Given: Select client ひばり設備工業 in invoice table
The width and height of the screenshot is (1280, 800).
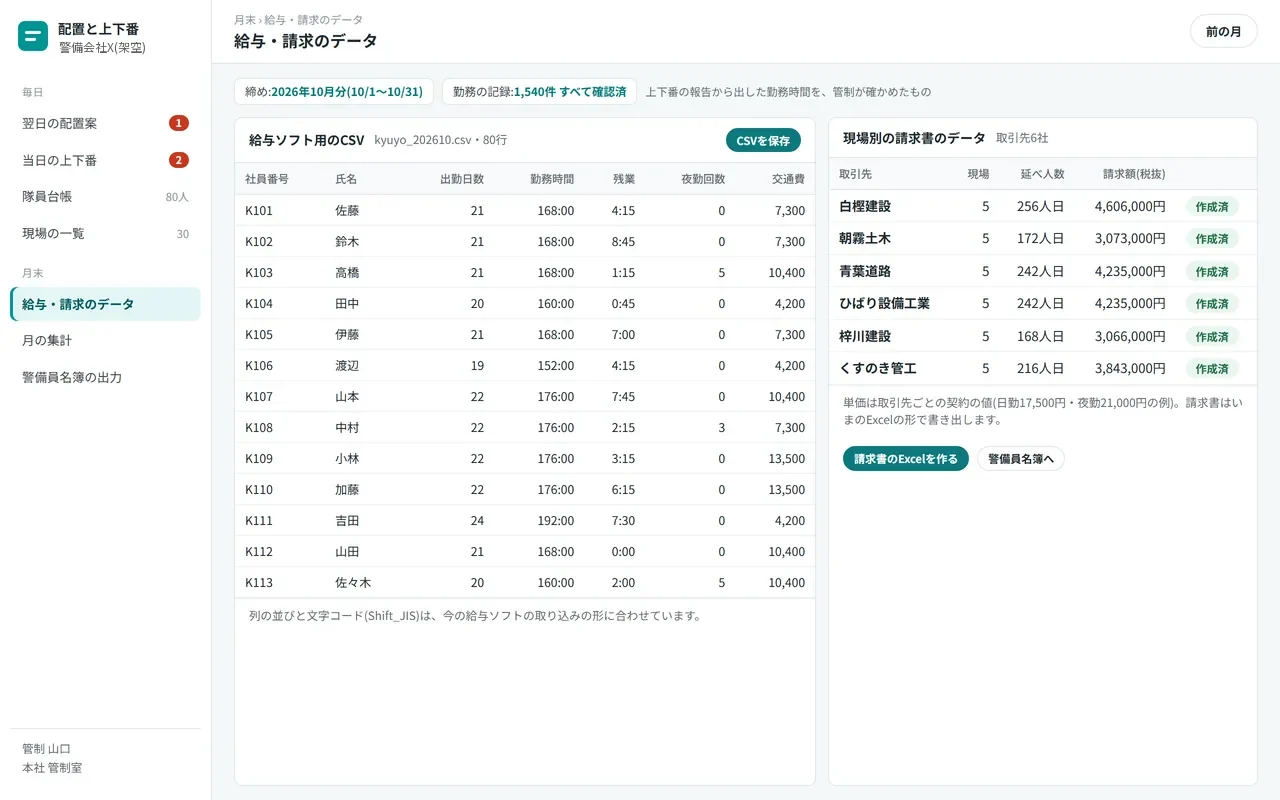Looking at the screenshot, I should (x=884, y=303).
